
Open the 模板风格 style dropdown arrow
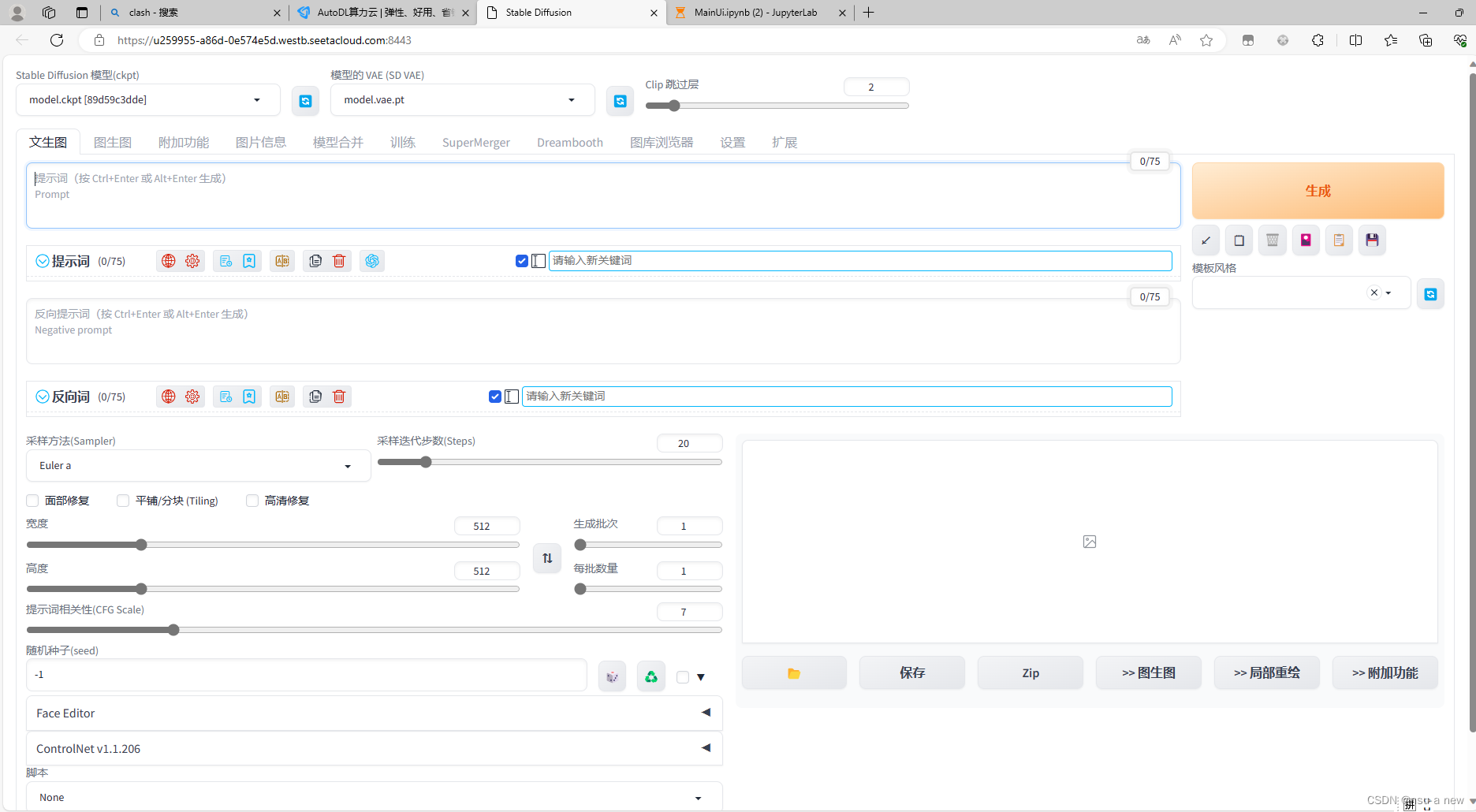(1388, 293)
